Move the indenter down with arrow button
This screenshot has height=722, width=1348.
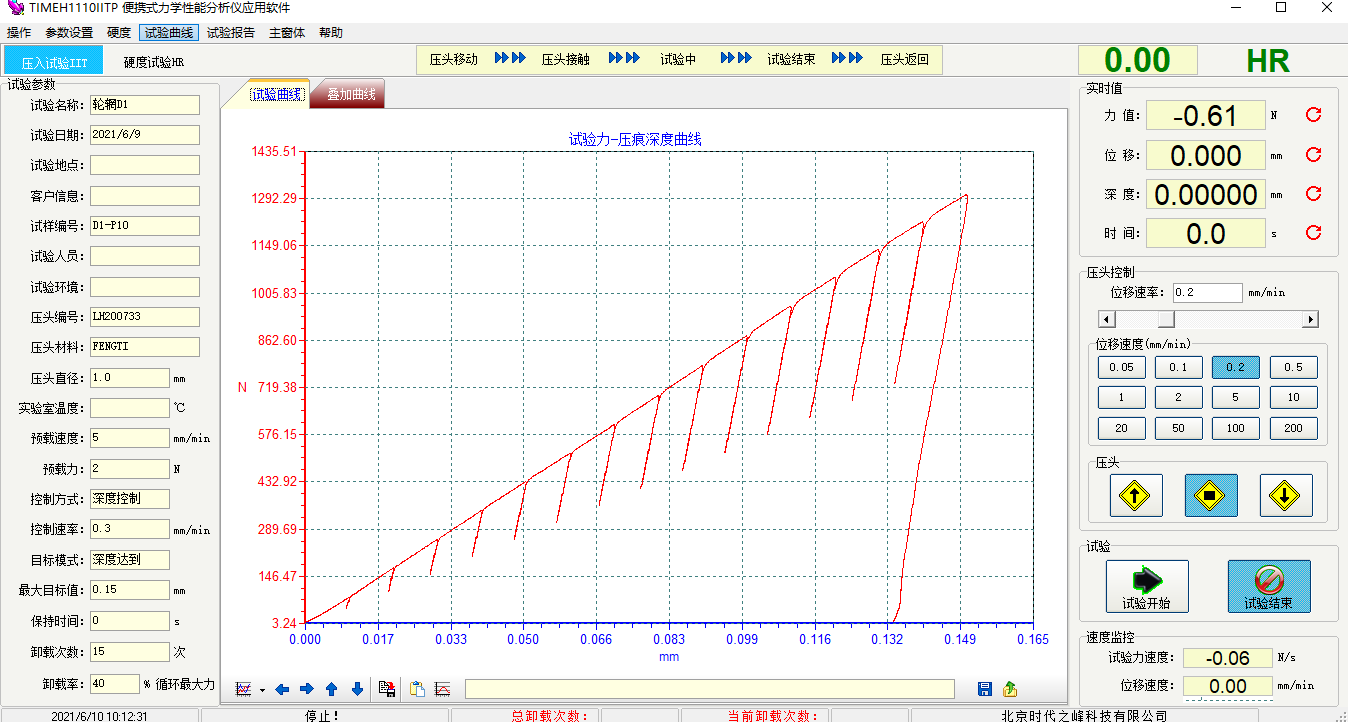click(1285, 495)
